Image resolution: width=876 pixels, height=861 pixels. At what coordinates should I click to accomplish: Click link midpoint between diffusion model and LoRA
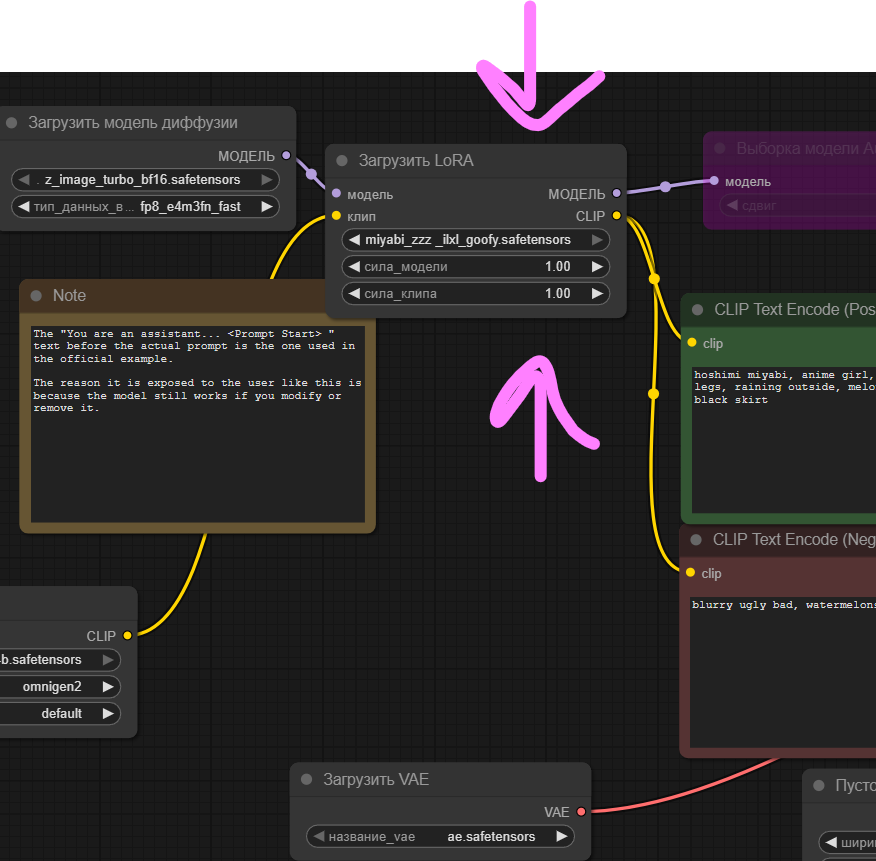click(311, 174)
